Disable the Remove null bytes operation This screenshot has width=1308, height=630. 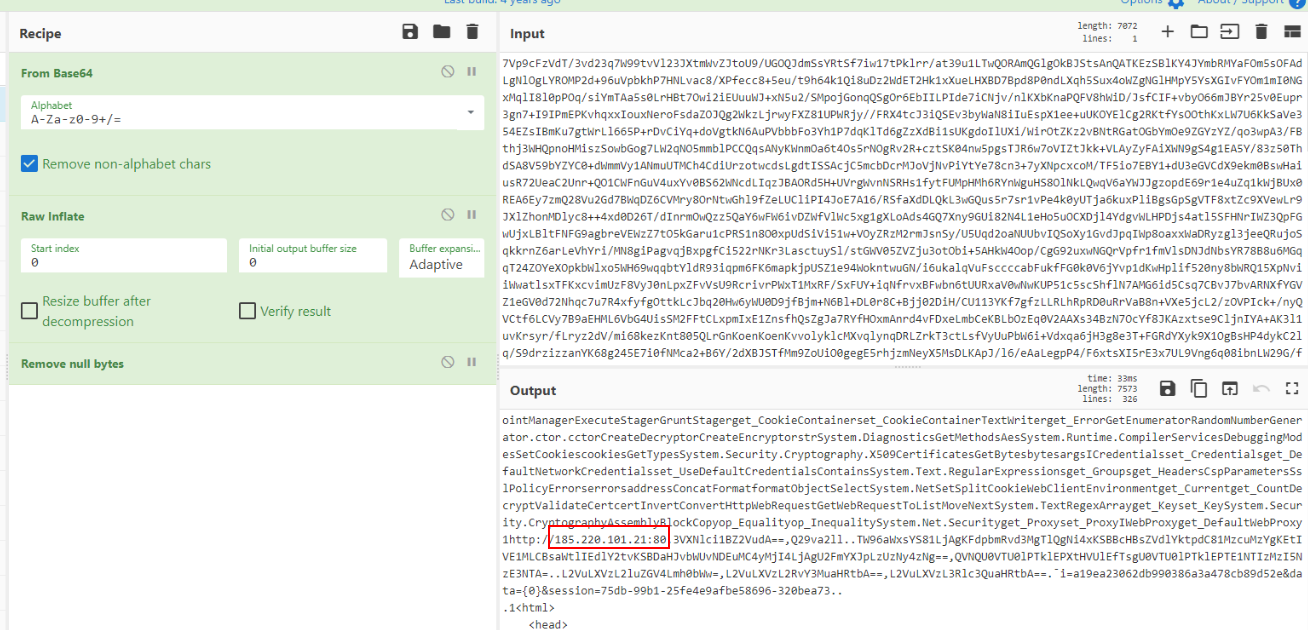(448, 362)
